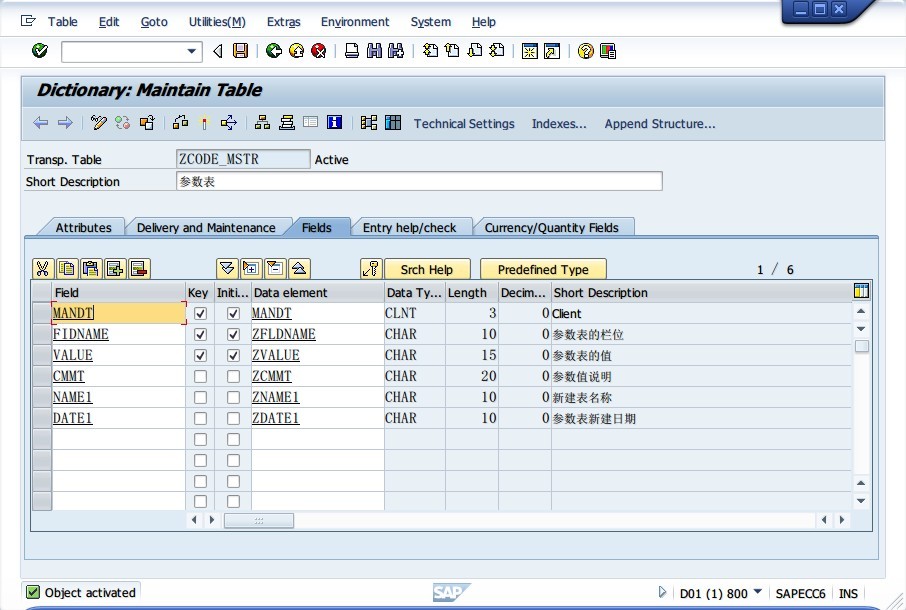Save with the floppy disk icon
Viewport: 906px width, 610px height.
tap(240, 51)
